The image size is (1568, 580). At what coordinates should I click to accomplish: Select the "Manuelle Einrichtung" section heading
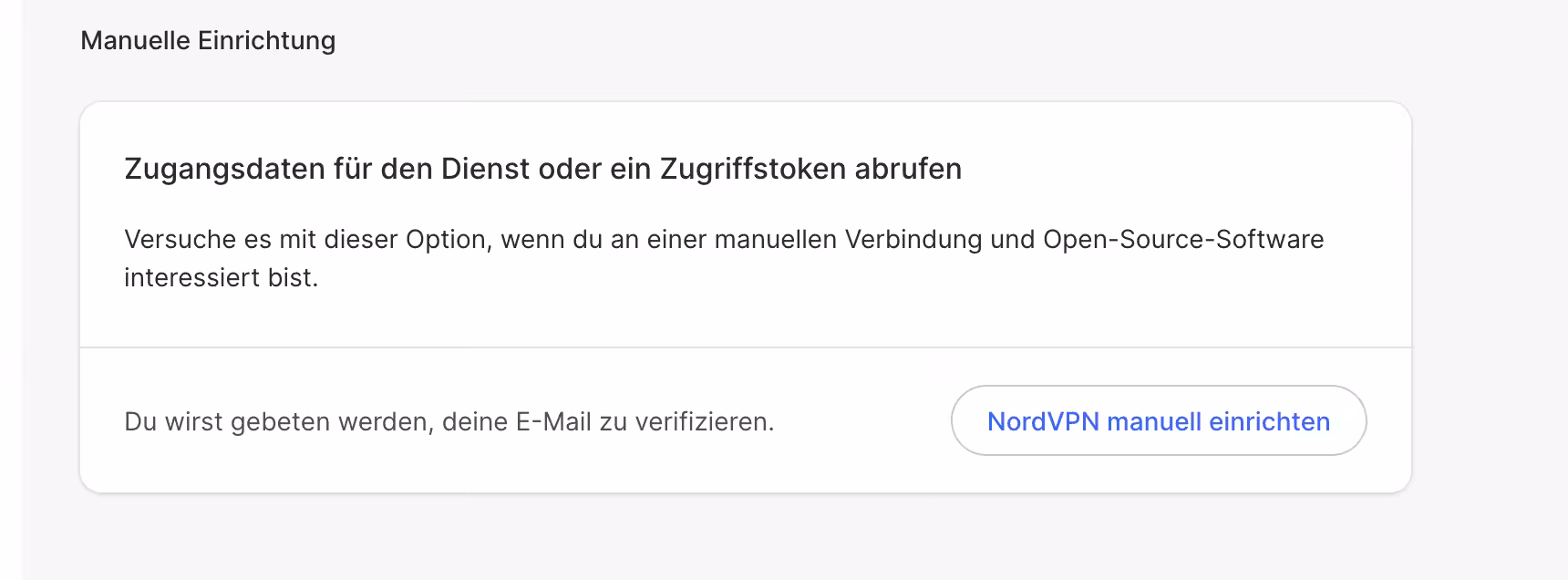[208, 40]
